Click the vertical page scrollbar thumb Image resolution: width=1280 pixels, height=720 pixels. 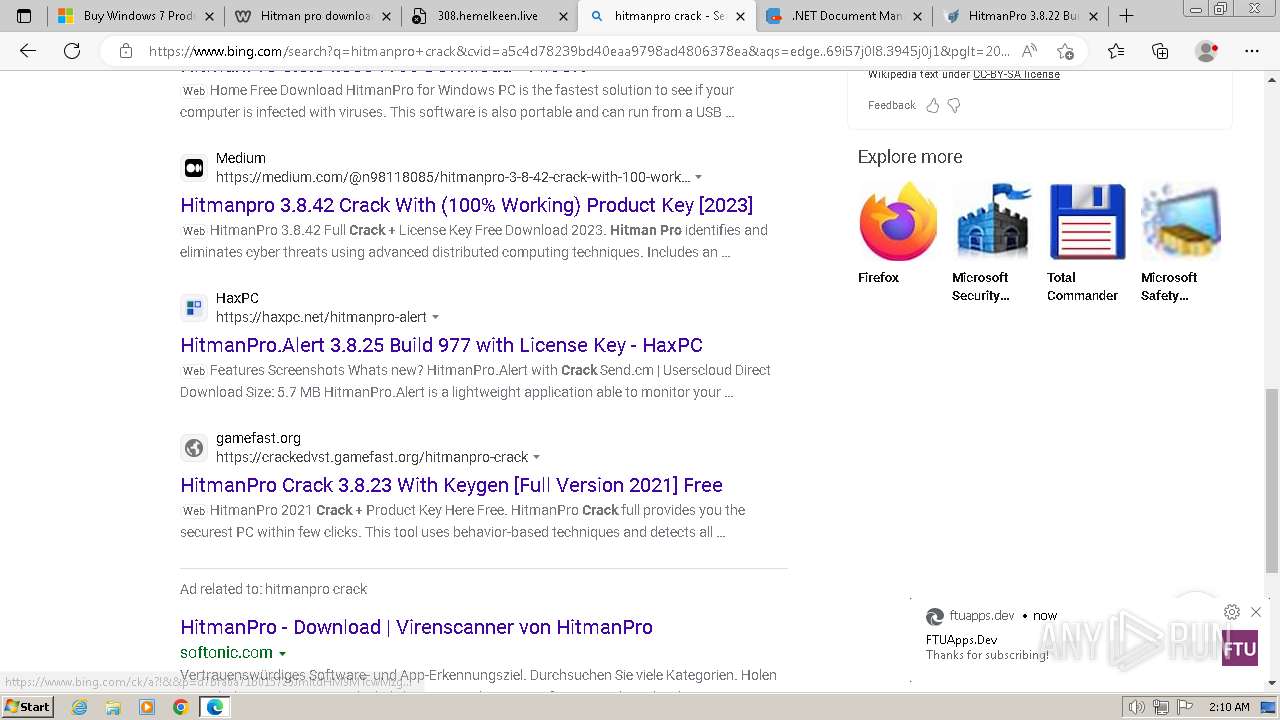(1272, 480)
